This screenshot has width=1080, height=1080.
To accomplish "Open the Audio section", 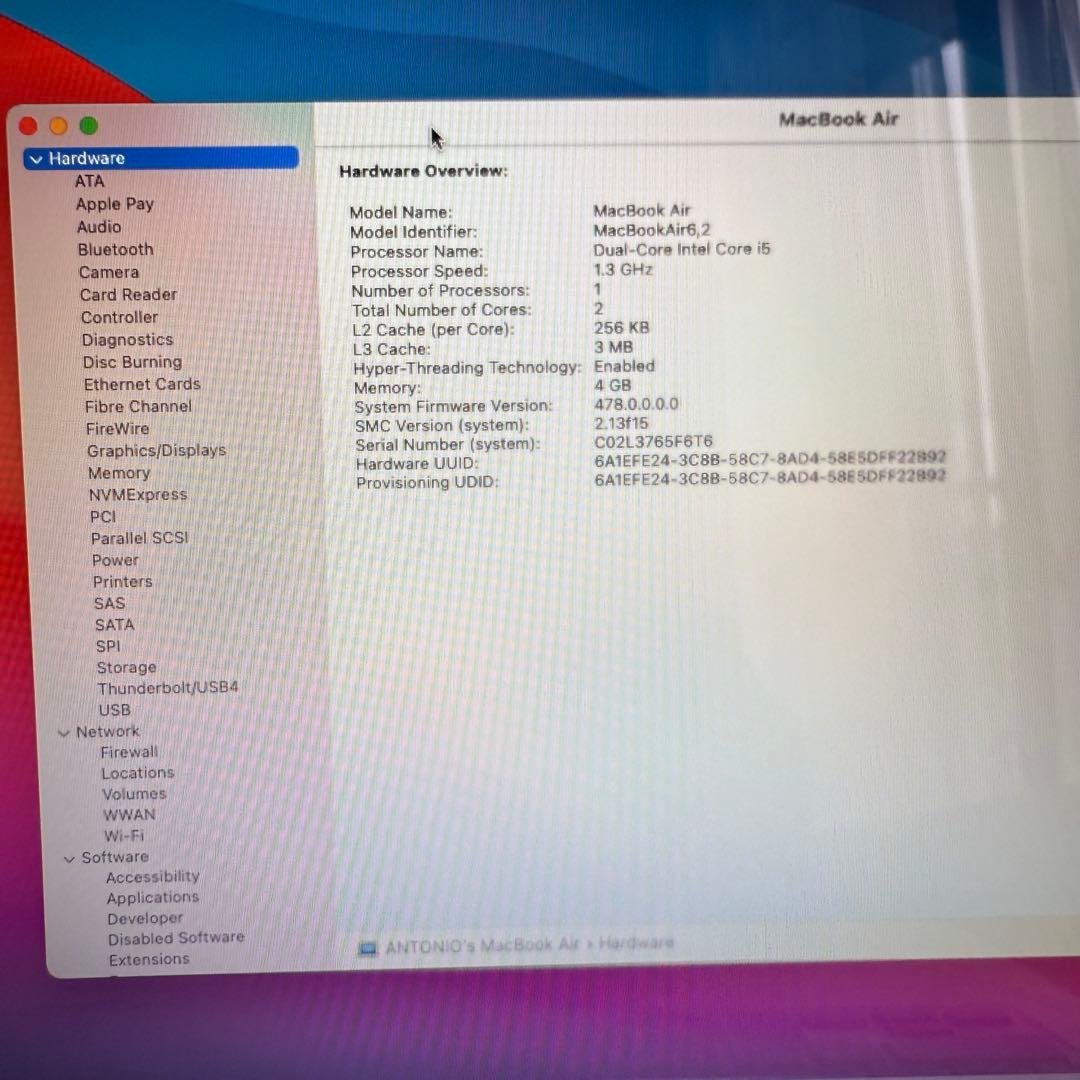I will (99, 226).
